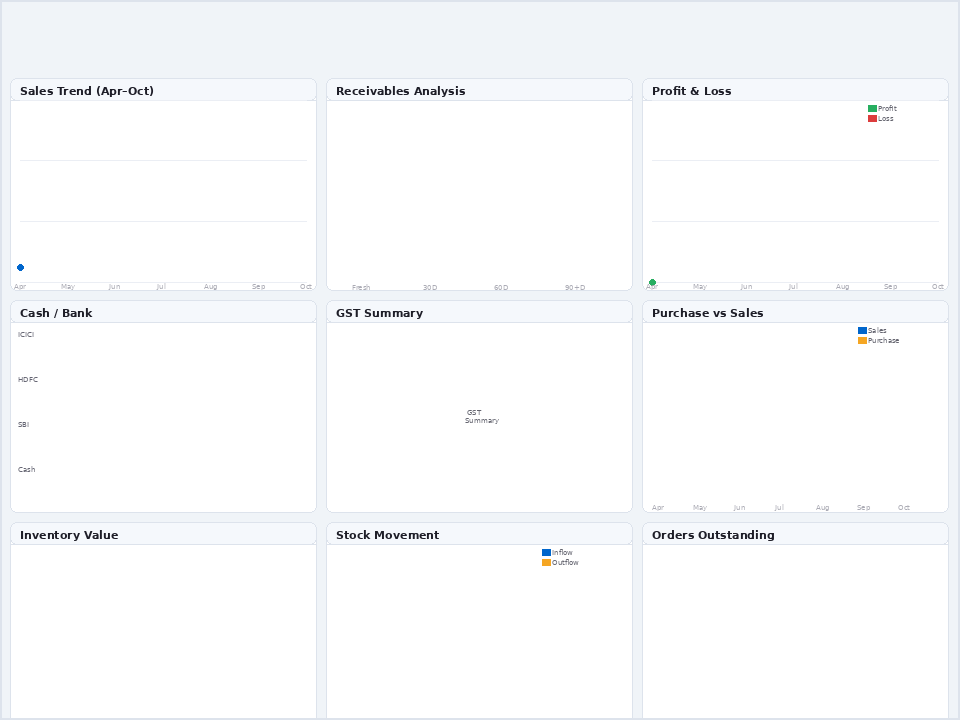Click the Fresh axis label in Receivables Analysis
Screen dimensions: 960x720
pyautogui.click(x=361, y=287)
